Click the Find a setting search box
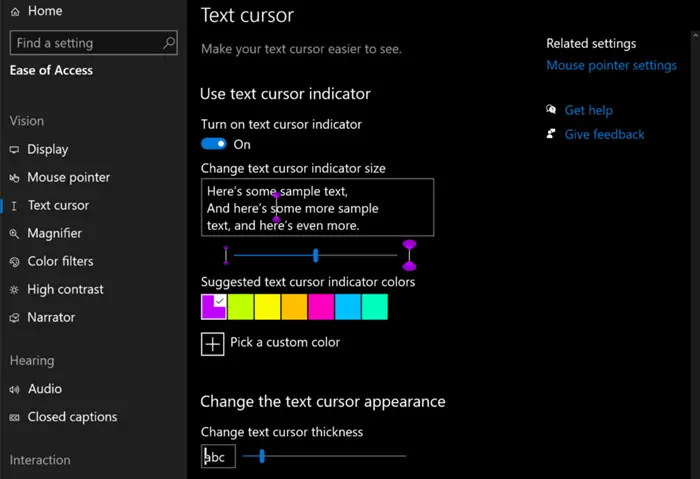700x479 pixels. 93,43
